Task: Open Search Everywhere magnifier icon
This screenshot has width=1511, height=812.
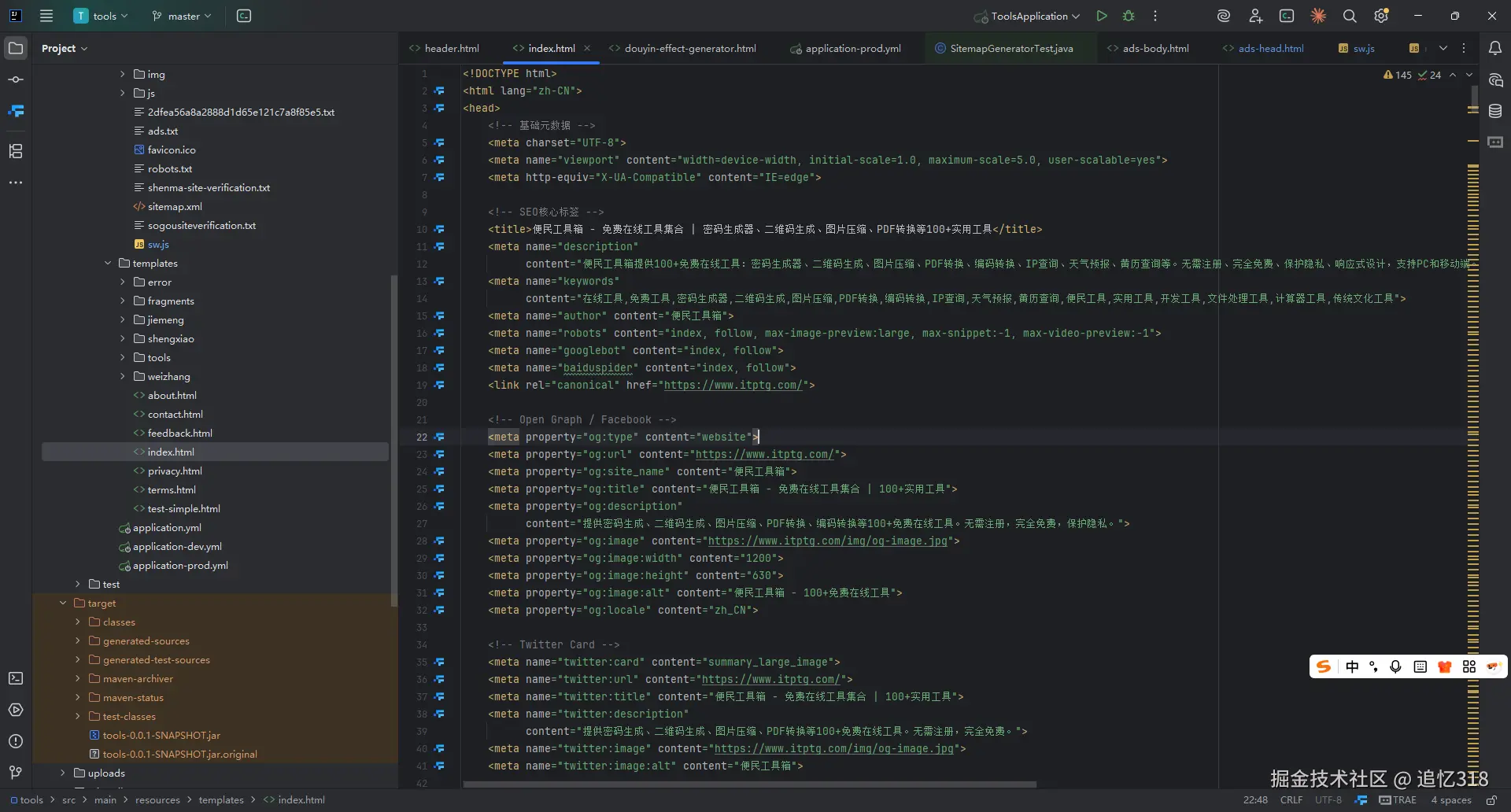Action: coord(1349,16)
